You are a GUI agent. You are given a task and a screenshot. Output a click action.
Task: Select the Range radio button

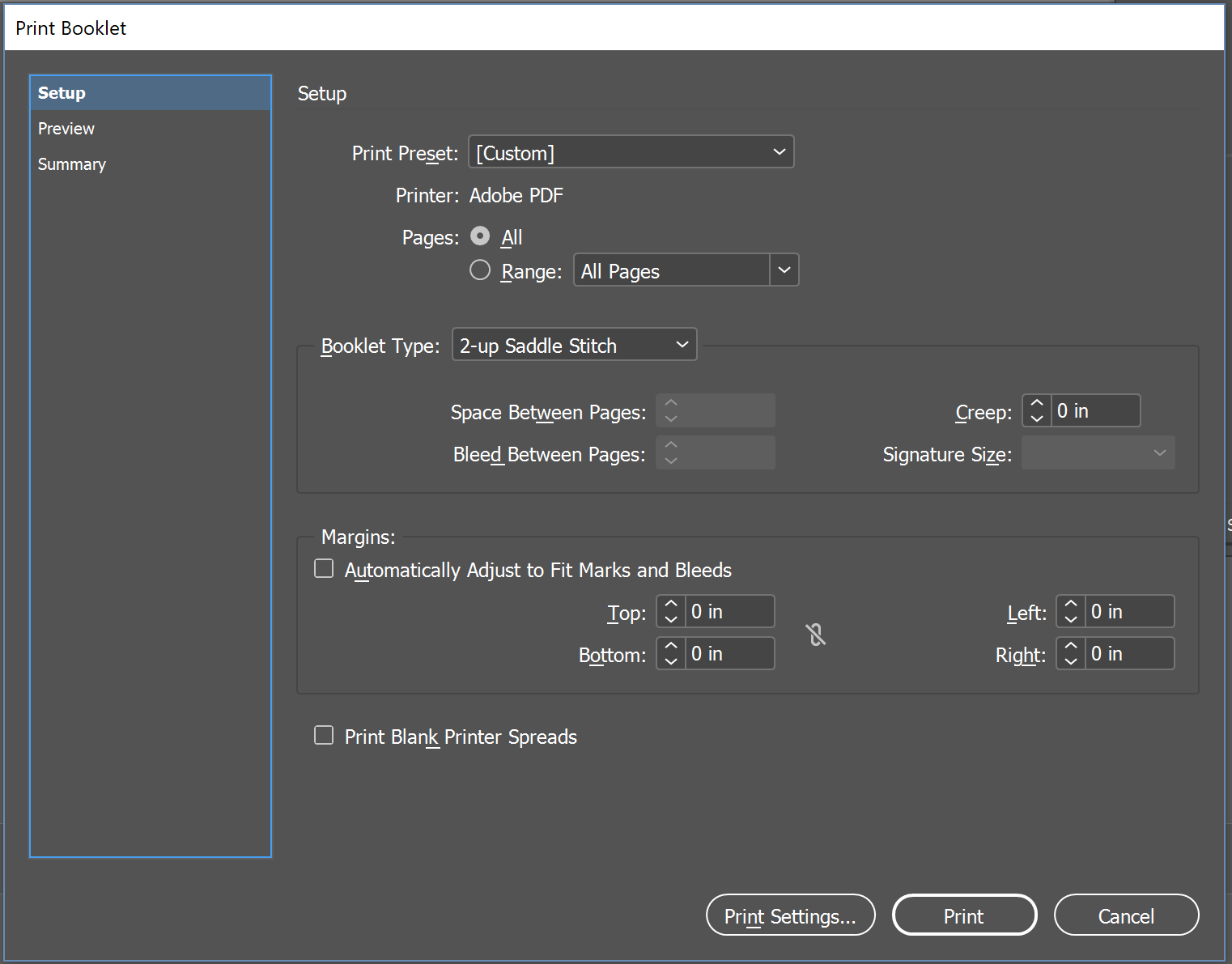click(x=480, y=270)
